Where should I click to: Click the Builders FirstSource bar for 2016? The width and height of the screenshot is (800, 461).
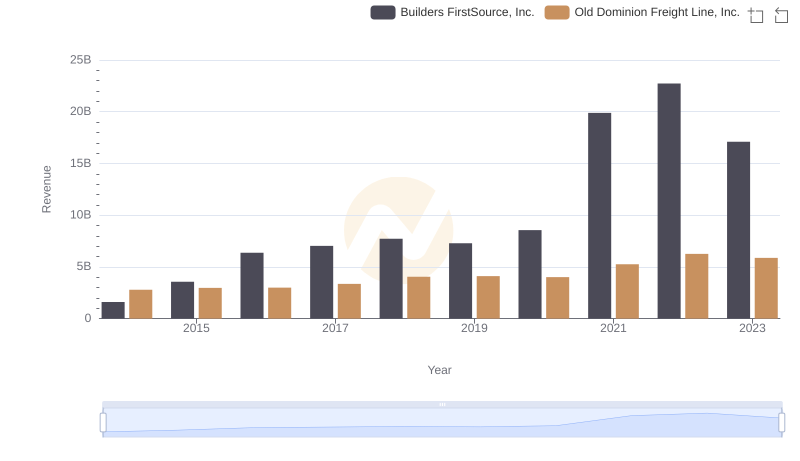252,286
